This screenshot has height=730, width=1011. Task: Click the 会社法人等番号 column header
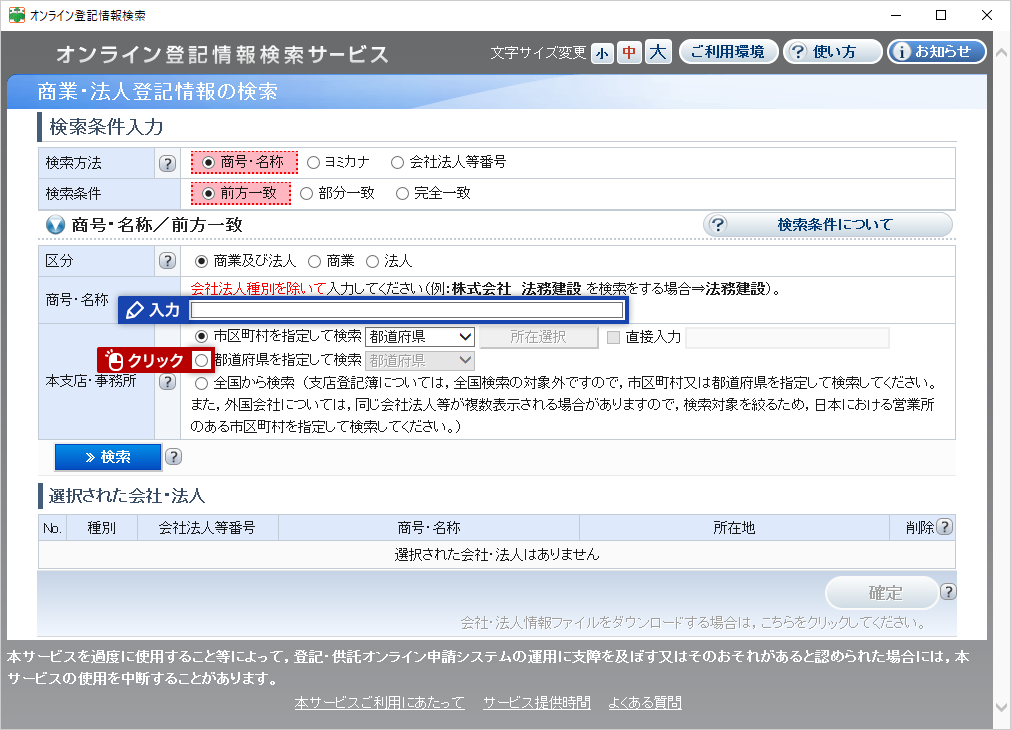coord(208,528)
